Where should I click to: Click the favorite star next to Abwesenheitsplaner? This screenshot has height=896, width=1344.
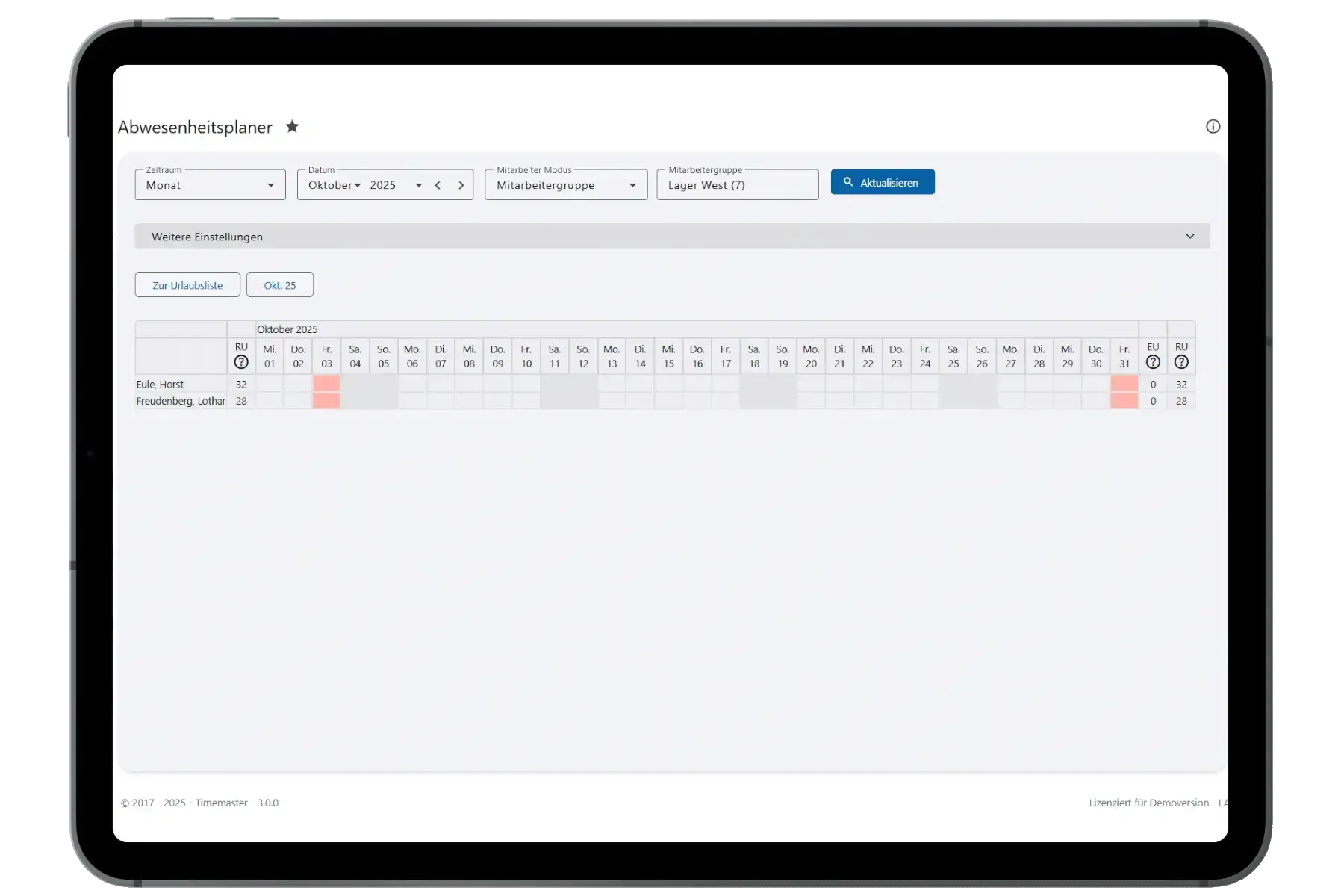pos(292,127)
